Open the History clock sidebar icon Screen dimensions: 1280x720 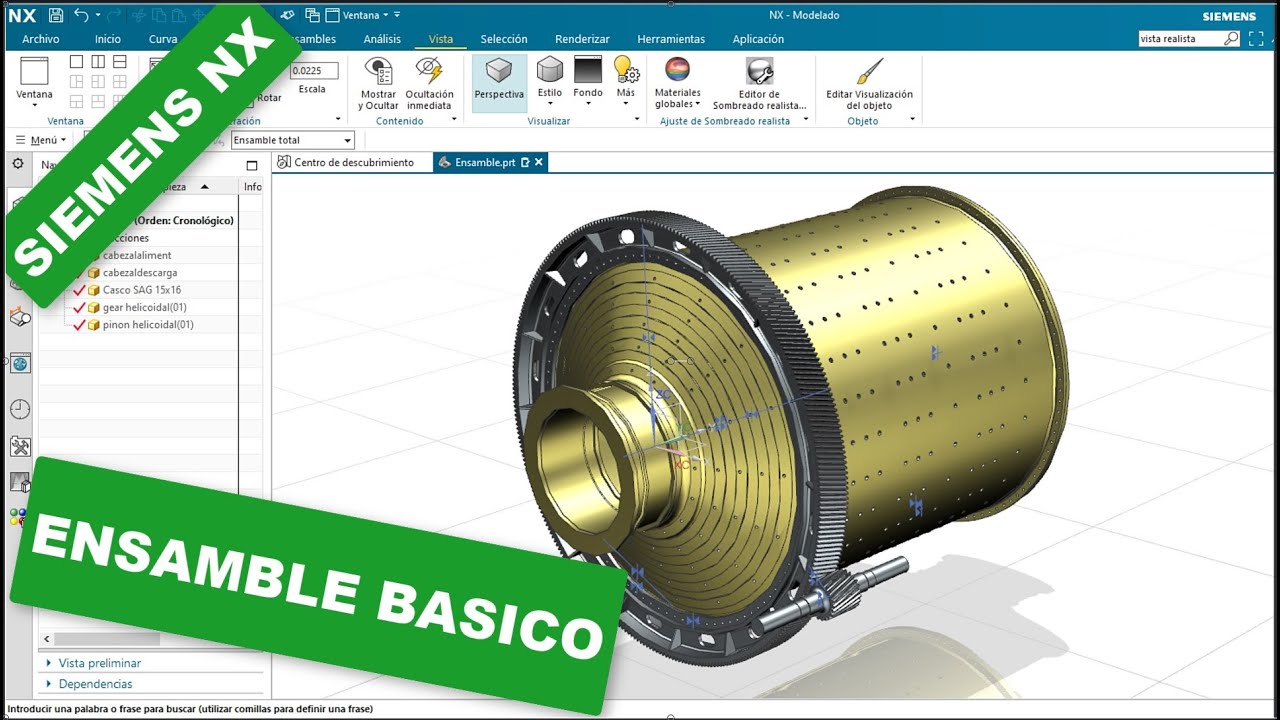click(x=20, y=409)
